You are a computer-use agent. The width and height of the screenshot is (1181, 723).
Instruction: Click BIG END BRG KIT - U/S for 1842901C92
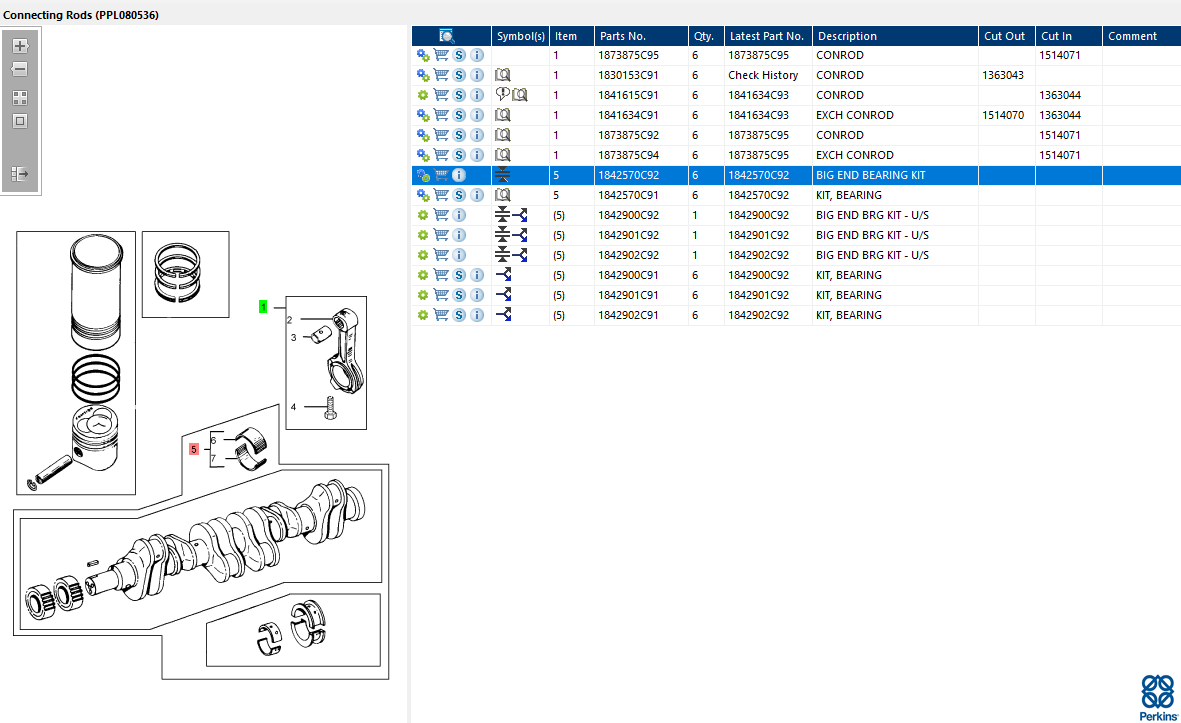point(872,235)
